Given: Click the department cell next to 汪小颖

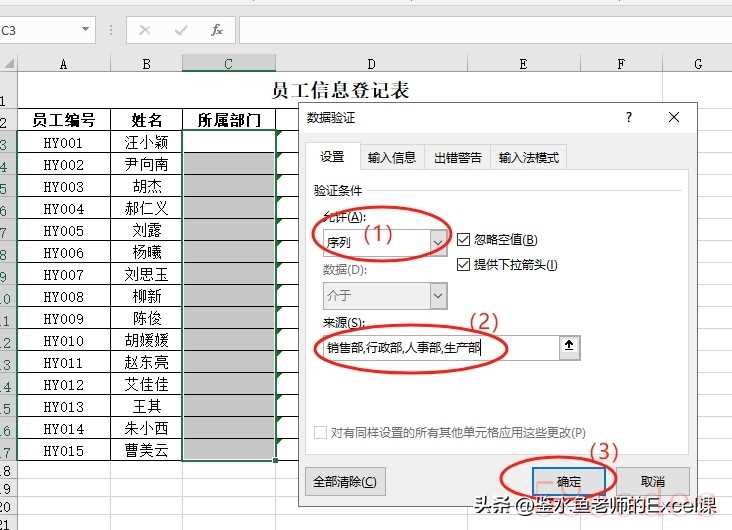Looking at the screenshot, I should [229, 142].
